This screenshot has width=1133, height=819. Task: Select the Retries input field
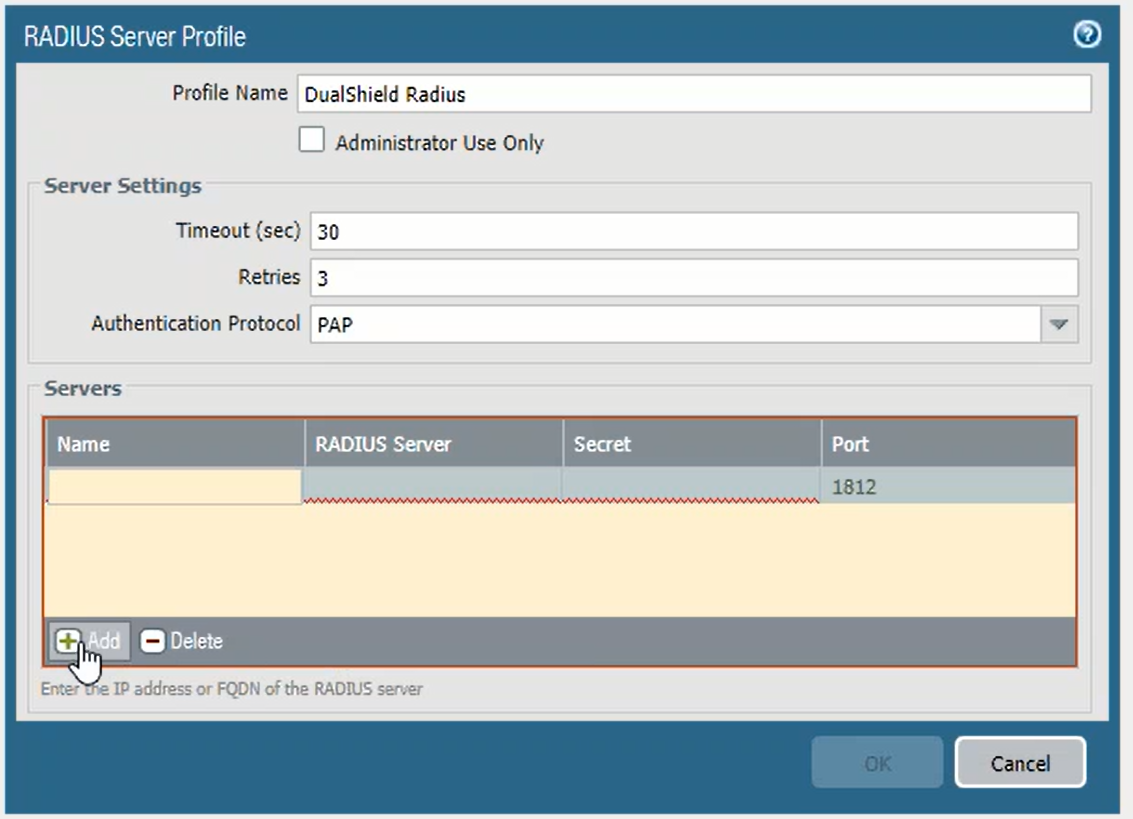pos(693,278)
